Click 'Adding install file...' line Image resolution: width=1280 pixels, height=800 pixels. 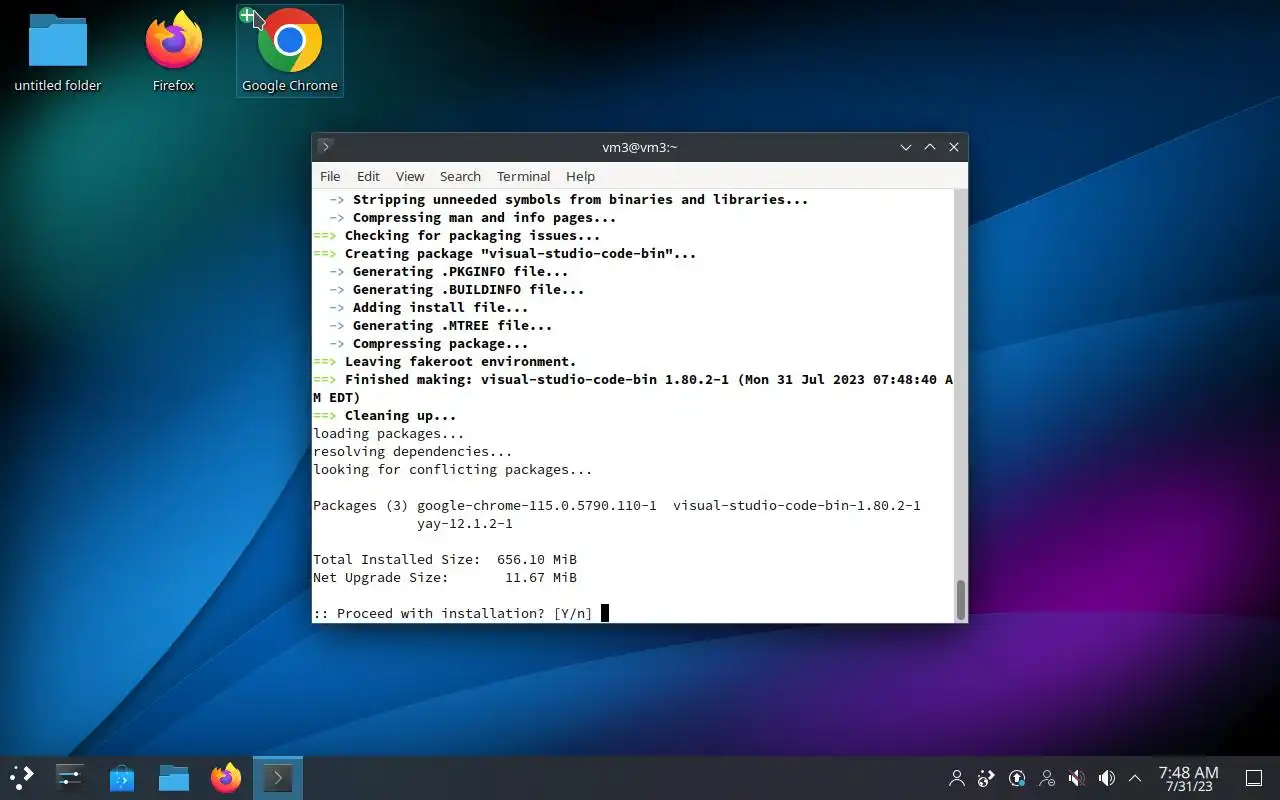428,307
